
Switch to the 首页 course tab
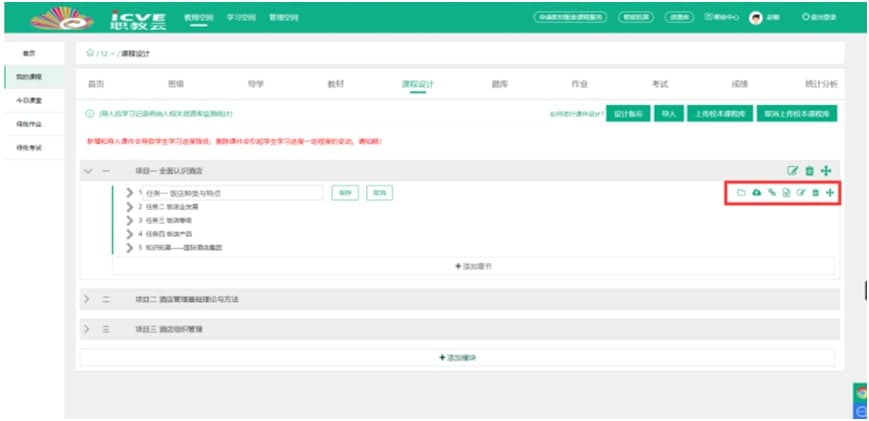click(96, 84)
